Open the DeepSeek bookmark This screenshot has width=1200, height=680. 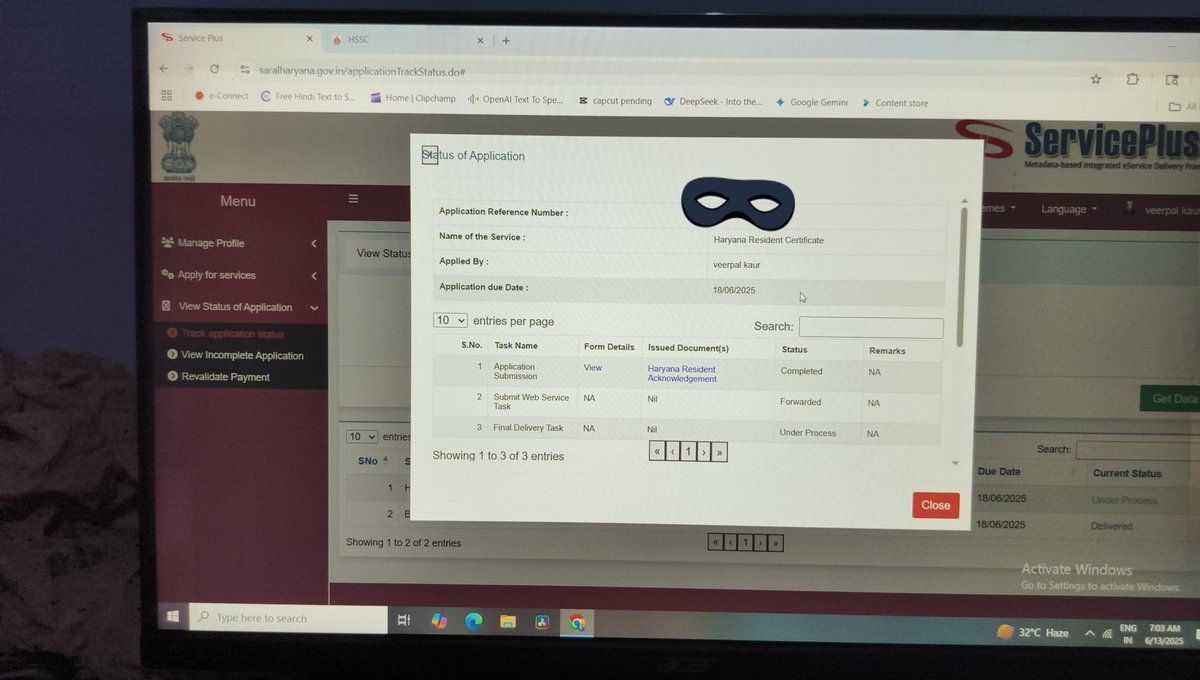coord(713,102)
